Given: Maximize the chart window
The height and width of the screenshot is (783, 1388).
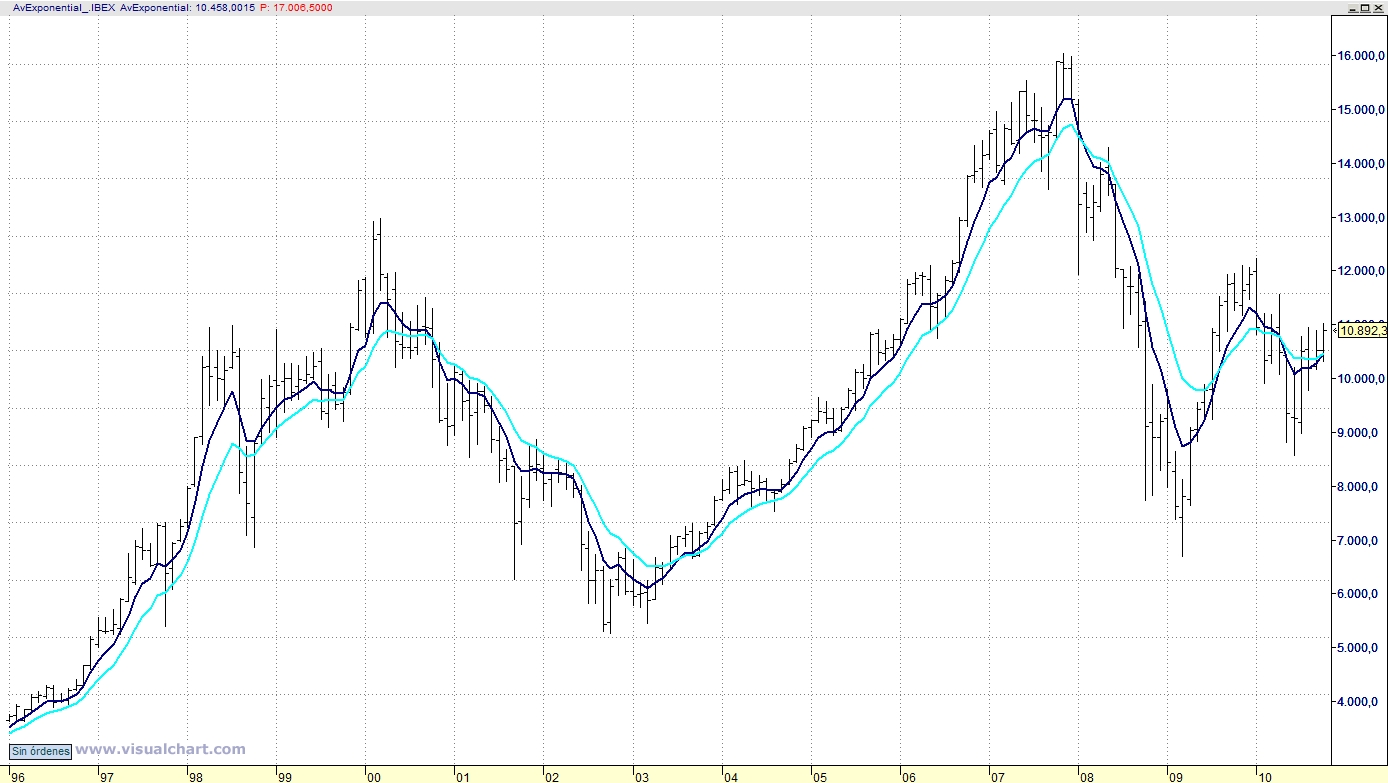Looking at the screenshot, I should (x=1365, y=7).
